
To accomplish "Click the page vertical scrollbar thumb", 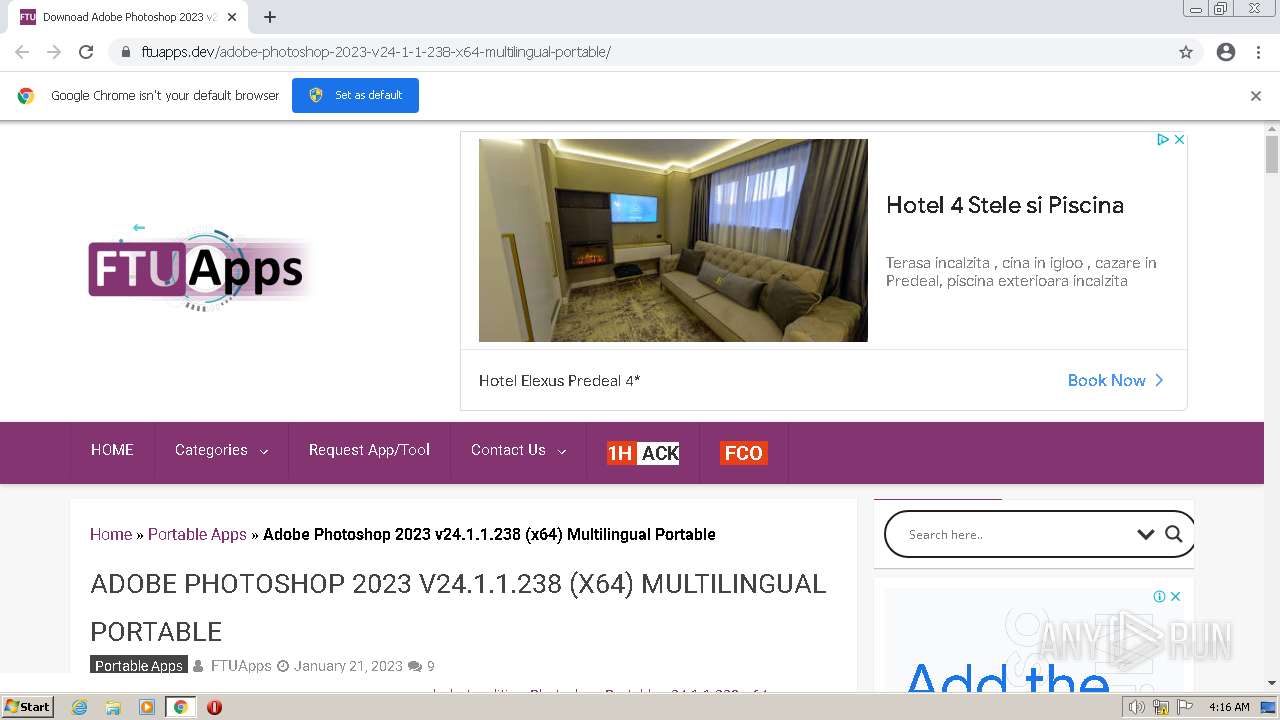I will coord(1272,155).
